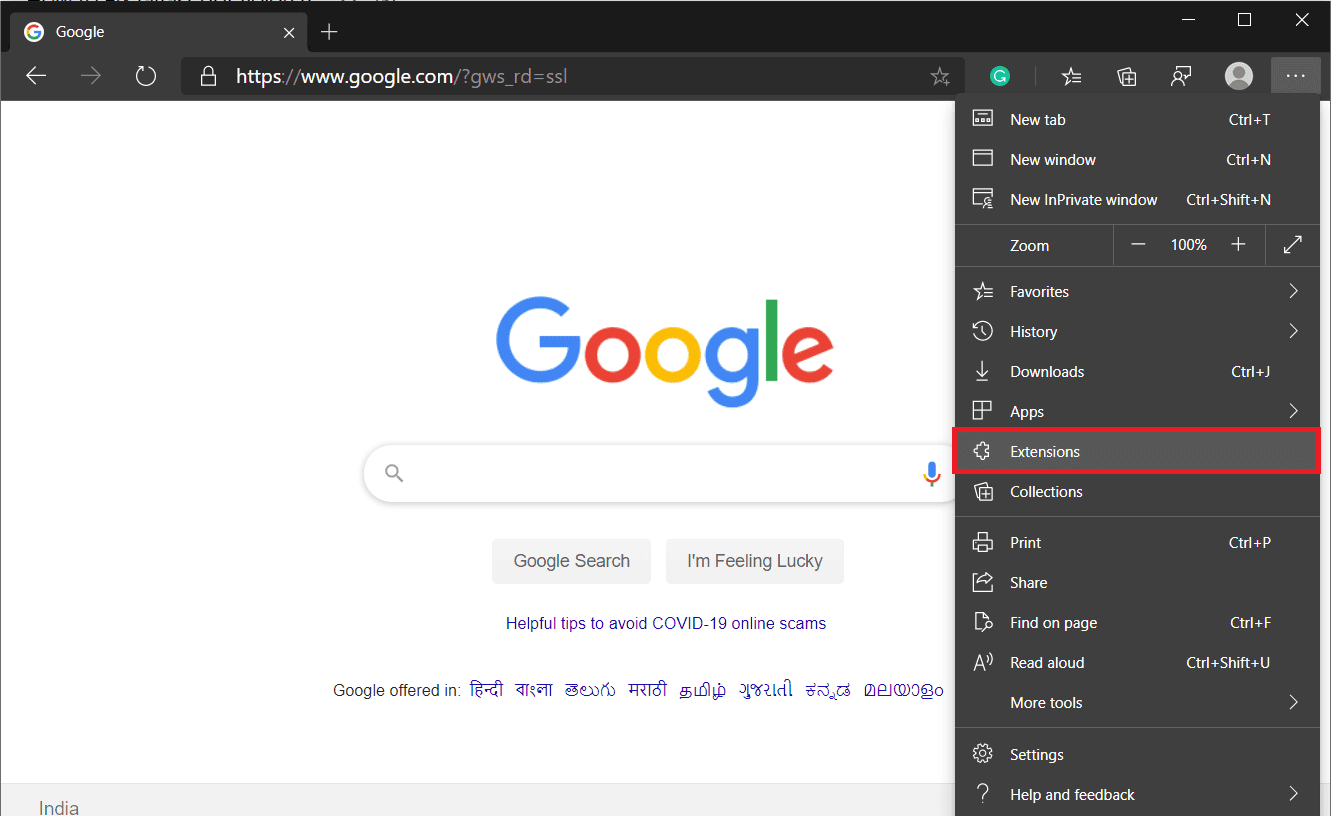Viewport: 1331px width, 816px height.
Task: Click the Grammarly extension icon
Action: (999, 76)
